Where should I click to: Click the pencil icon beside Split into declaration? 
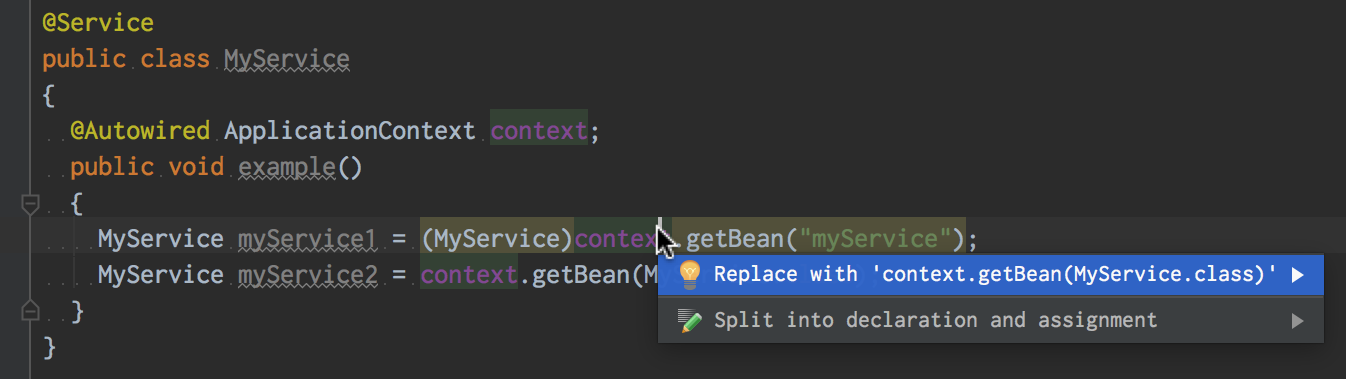click(x=689, y=321)
